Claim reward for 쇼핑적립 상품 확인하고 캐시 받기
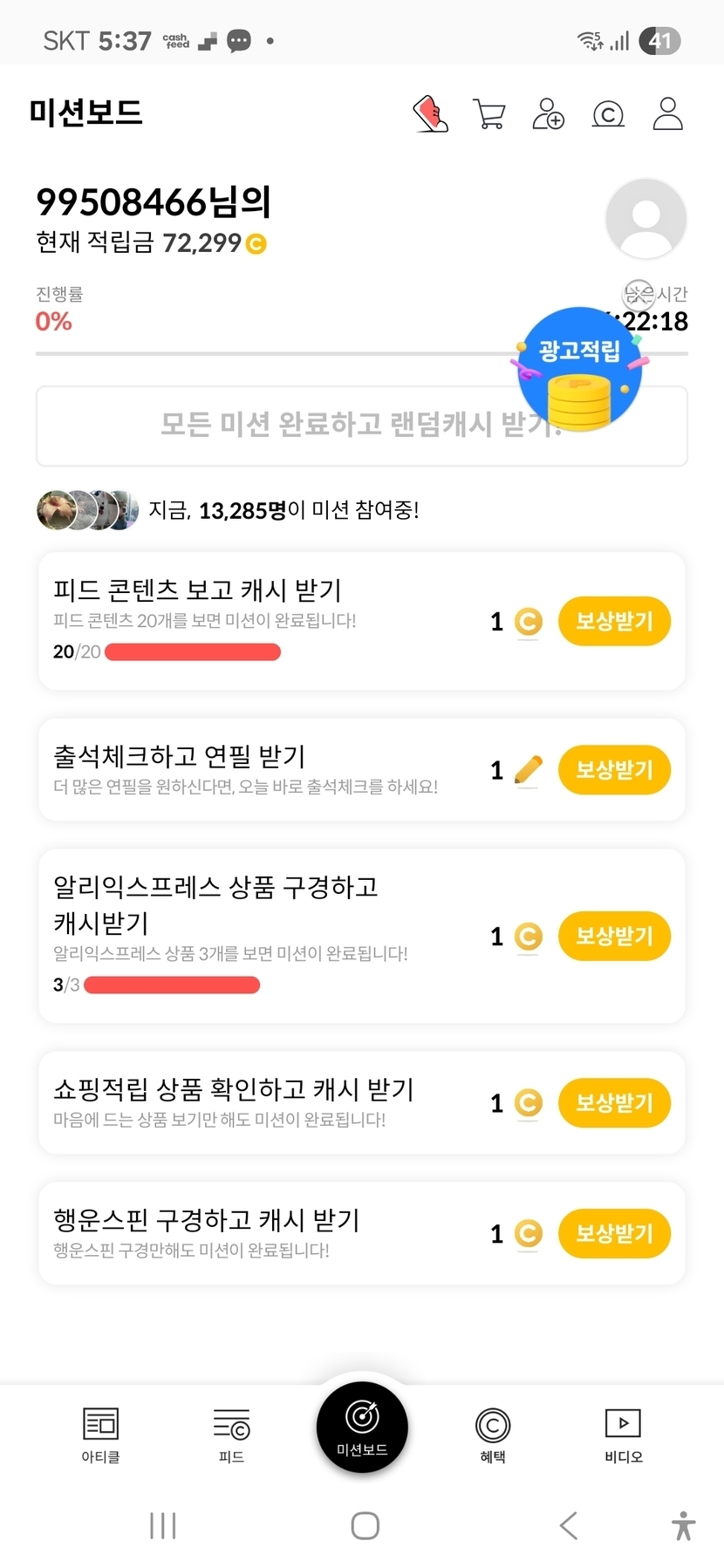Screen dimensions: 724x1568 [614, 1103]
